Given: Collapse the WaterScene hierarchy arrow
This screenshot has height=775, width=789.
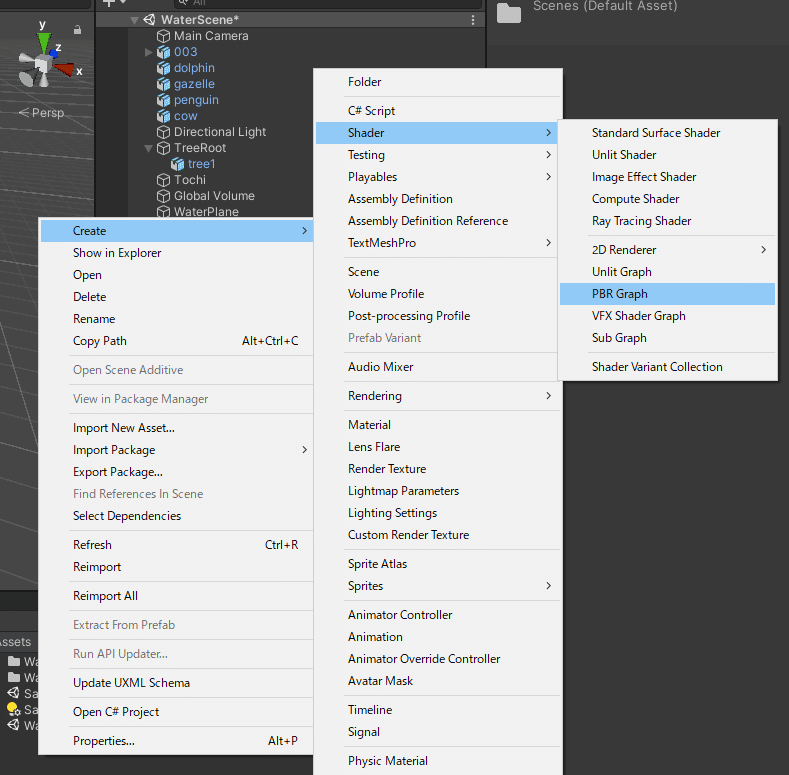Looking at the screenshot, I should (134, 20).
